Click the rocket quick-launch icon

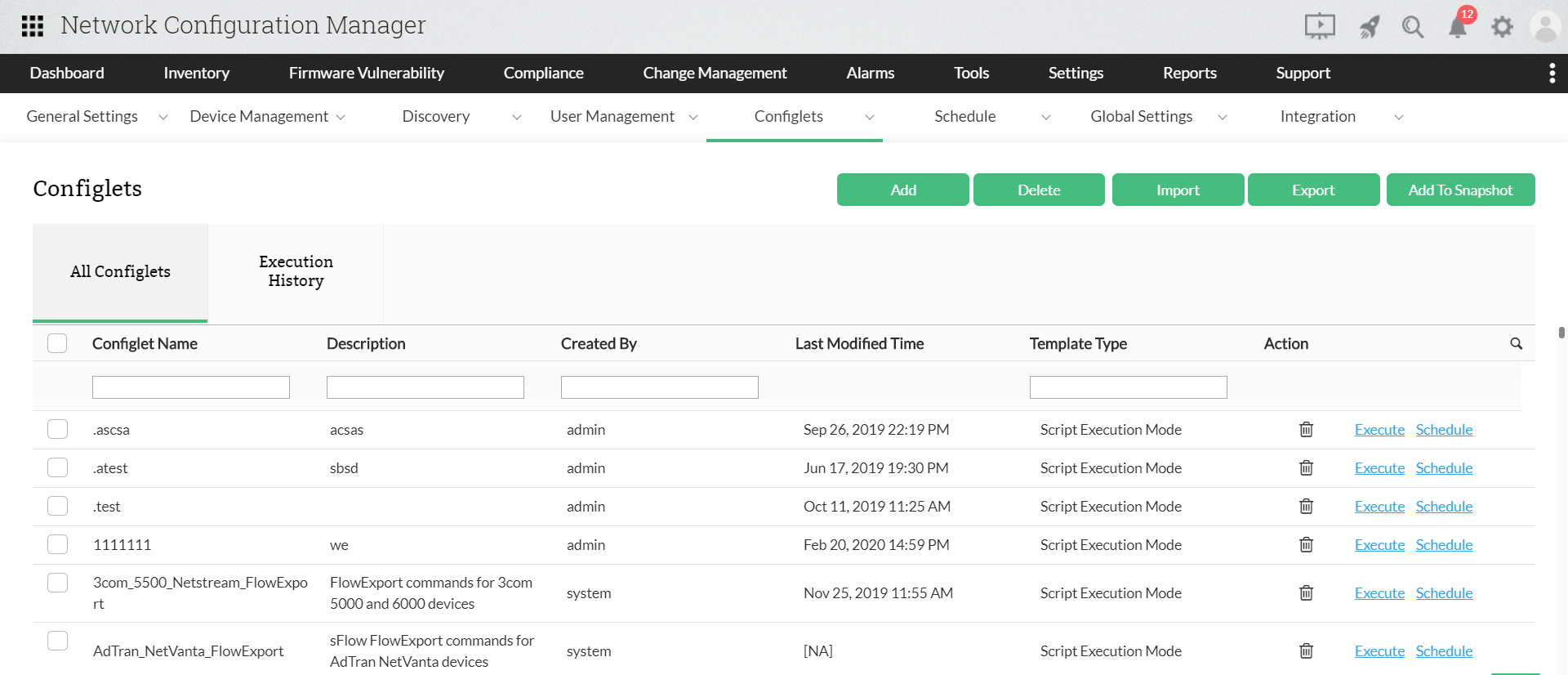pyautogui.click(x=1370, y=27)
